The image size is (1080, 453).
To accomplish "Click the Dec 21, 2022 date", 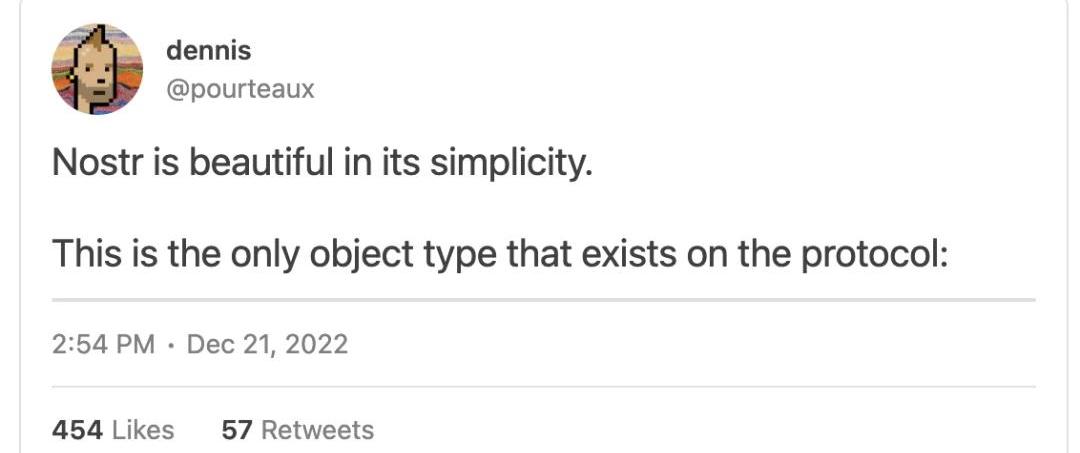I will pyautogui.click(x=267, y=345).
